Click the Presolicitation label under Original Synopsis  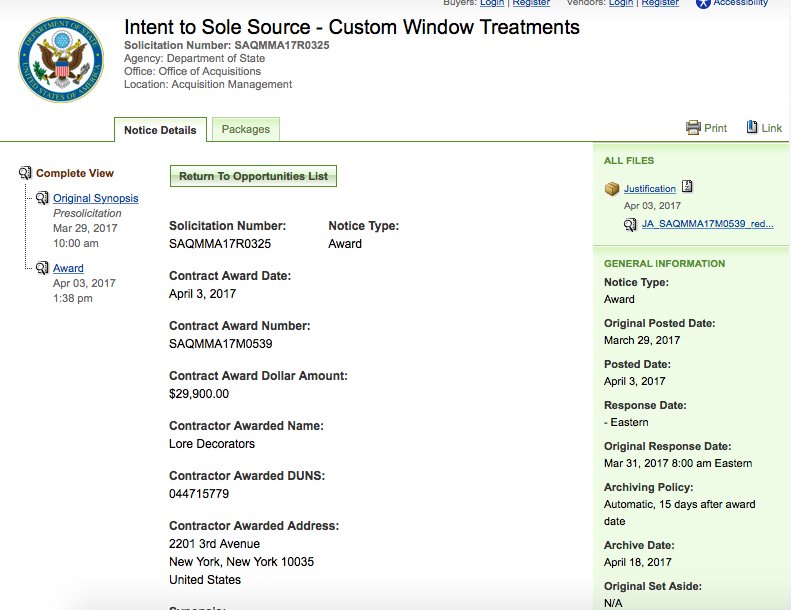click(x=87, y=213)
